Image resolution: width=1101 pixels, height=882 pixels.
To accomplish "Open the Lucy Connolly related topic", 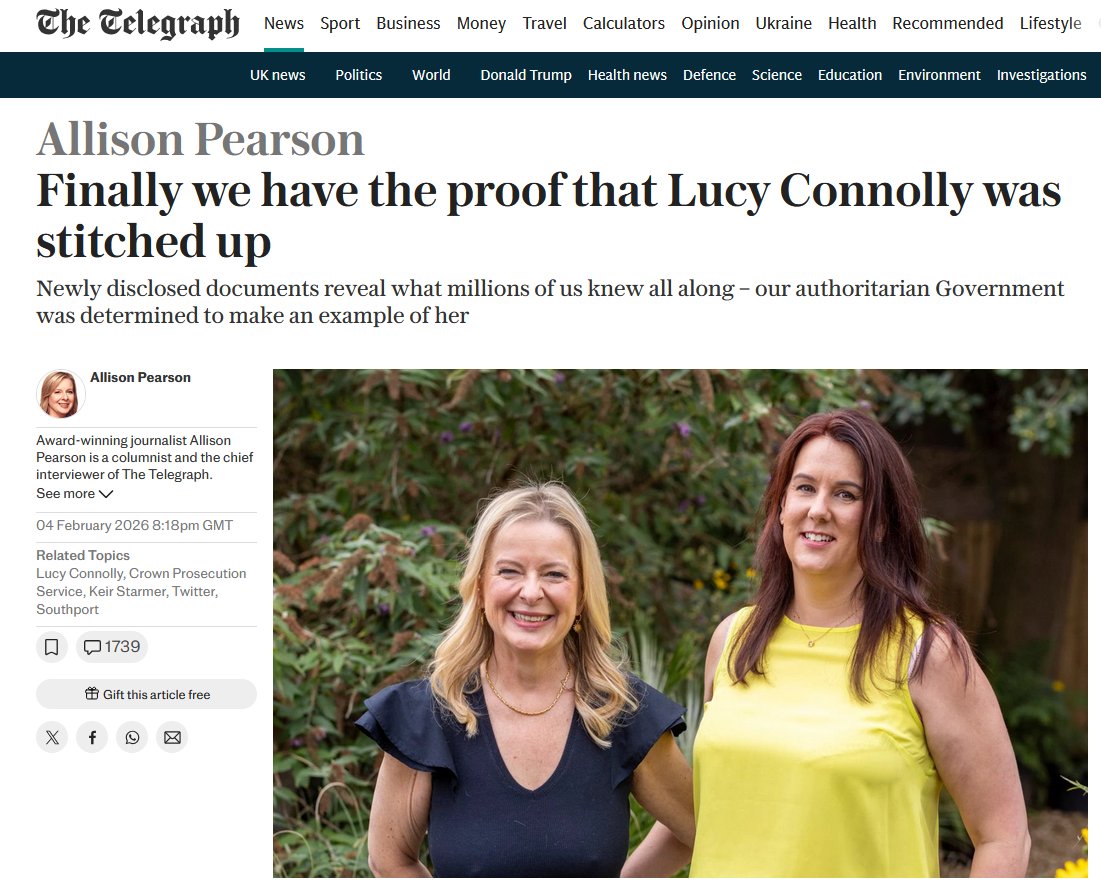I will click(x=79, y=573).
